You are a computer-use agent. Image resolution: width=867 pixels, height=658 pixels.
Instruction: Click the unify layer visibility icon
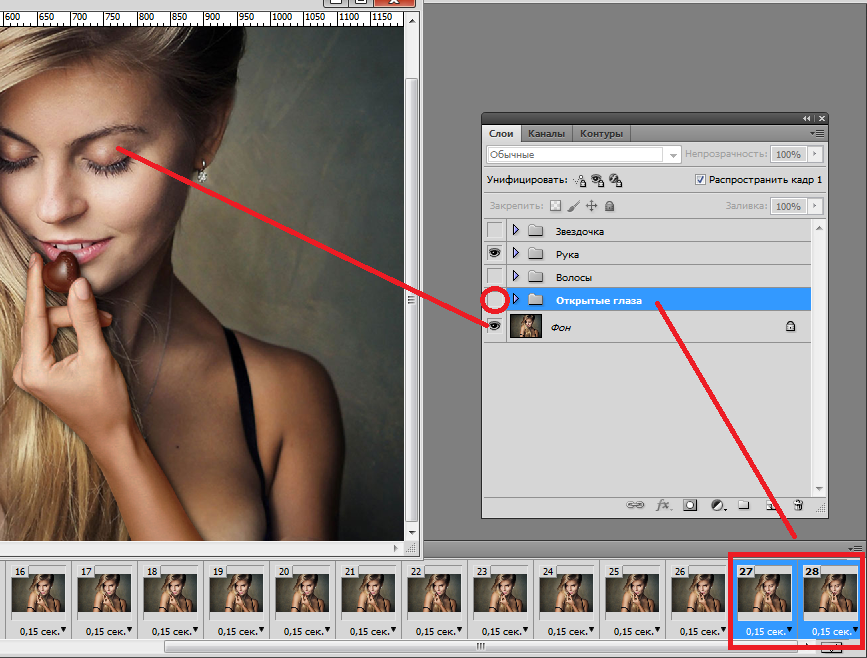click(x=597, y=181)
